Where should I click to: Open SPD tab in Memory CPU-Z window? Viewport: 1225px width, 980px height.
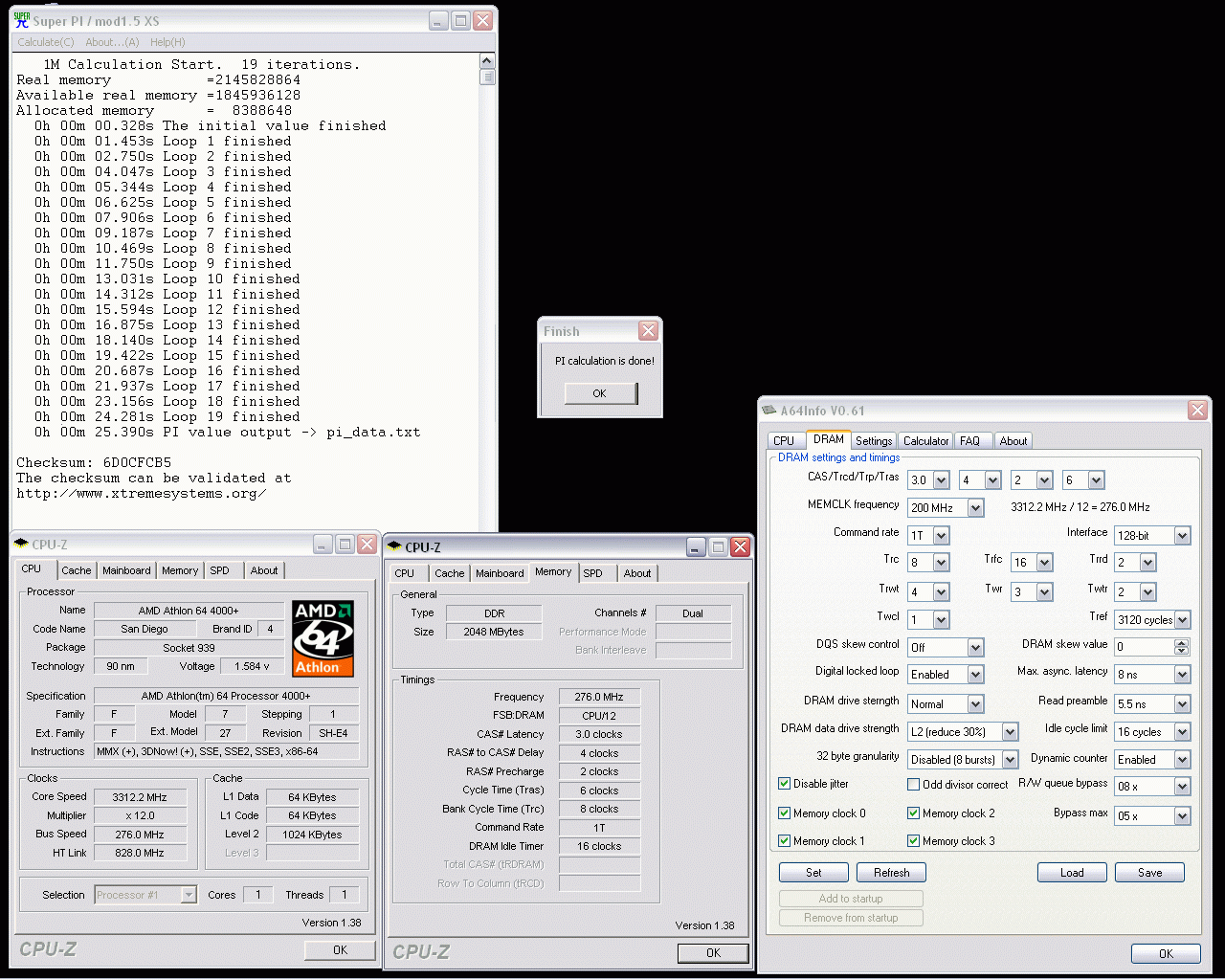[593, 573]
